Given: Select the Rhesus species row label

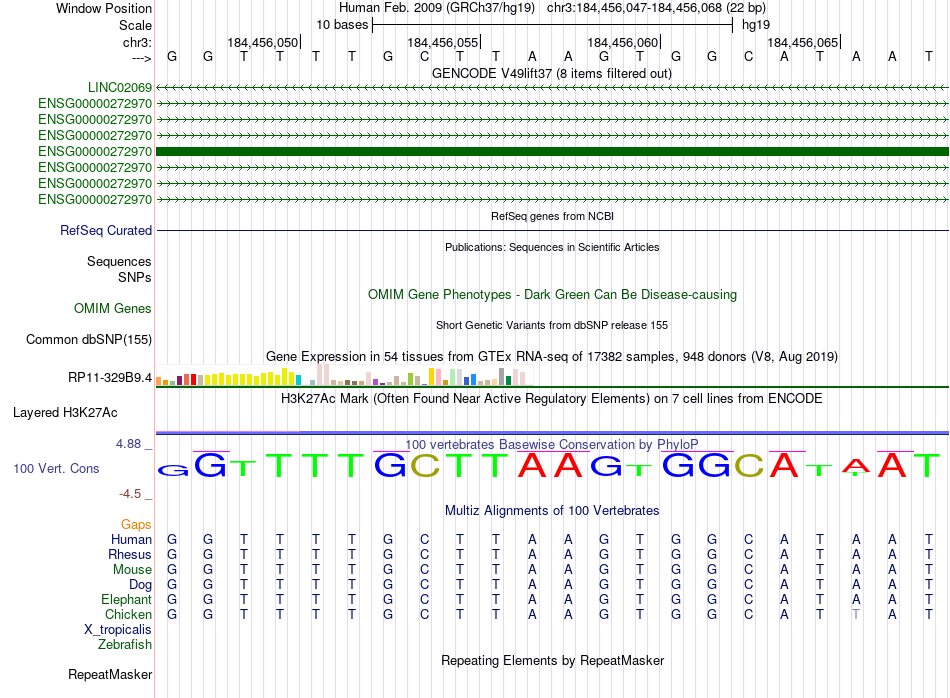Looking at the screenshot, I should (130, 555).
